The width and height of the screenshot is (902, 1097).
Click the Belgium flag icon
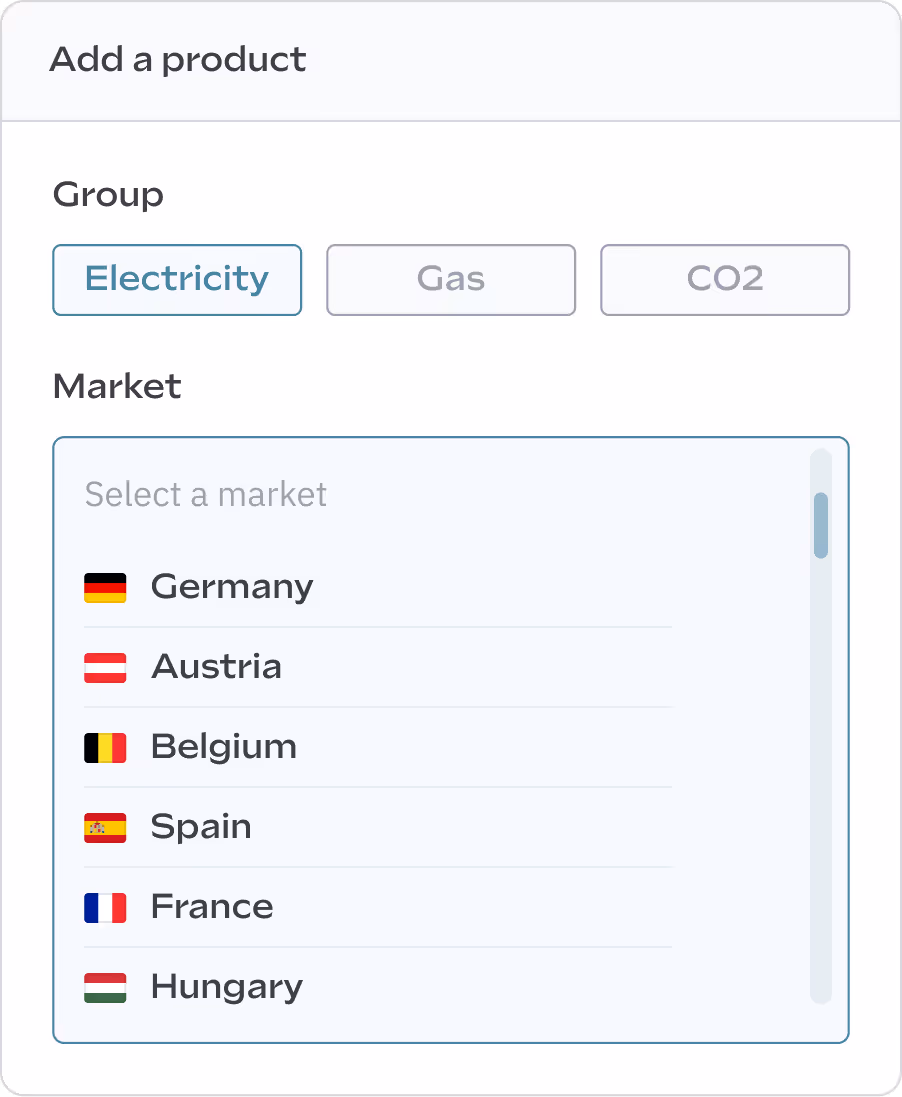tap(105, 747)
